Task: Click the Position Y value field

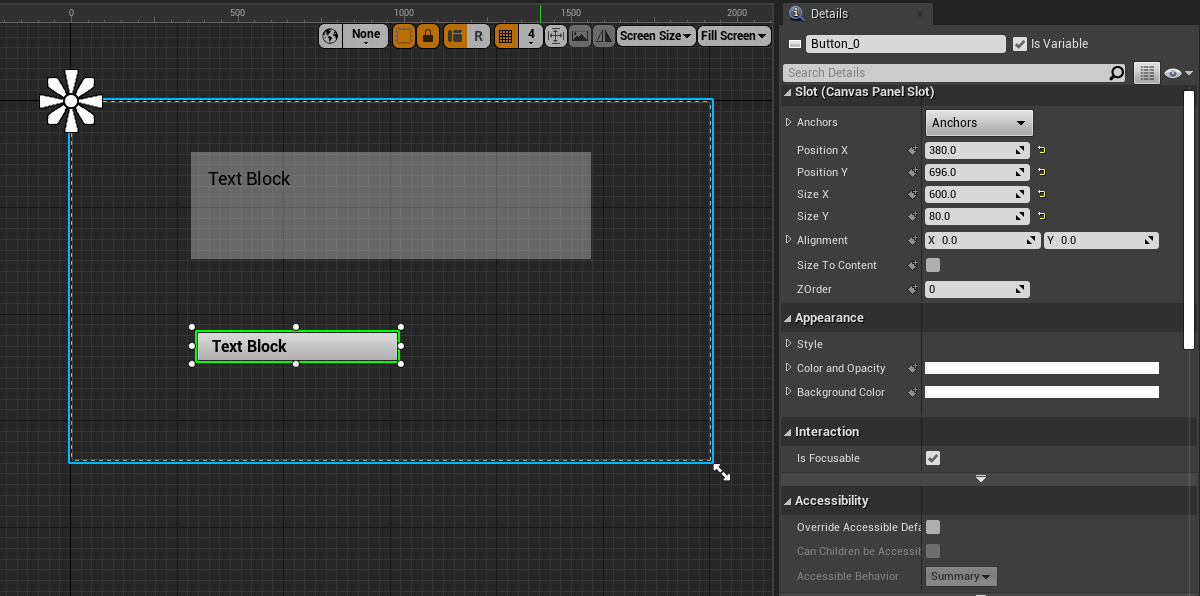Action: point(977,172)
